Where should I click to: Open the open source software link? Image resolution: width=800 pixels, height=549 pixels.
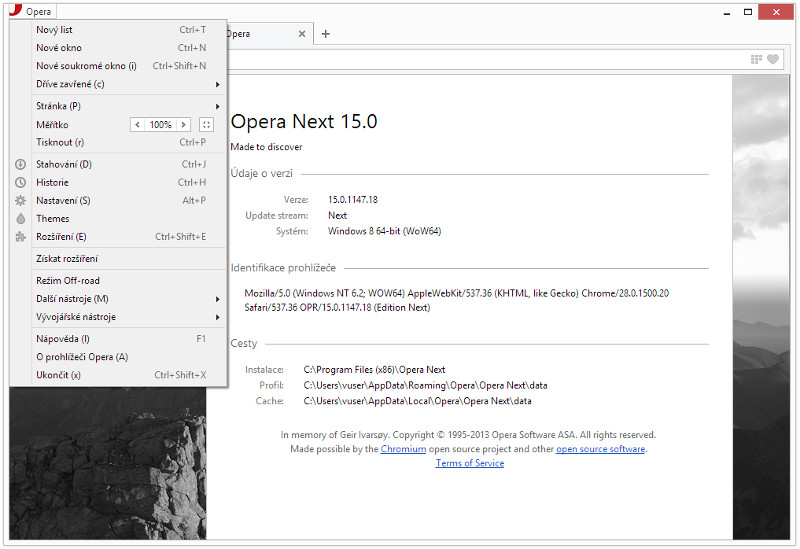click(x=601, y=449)
